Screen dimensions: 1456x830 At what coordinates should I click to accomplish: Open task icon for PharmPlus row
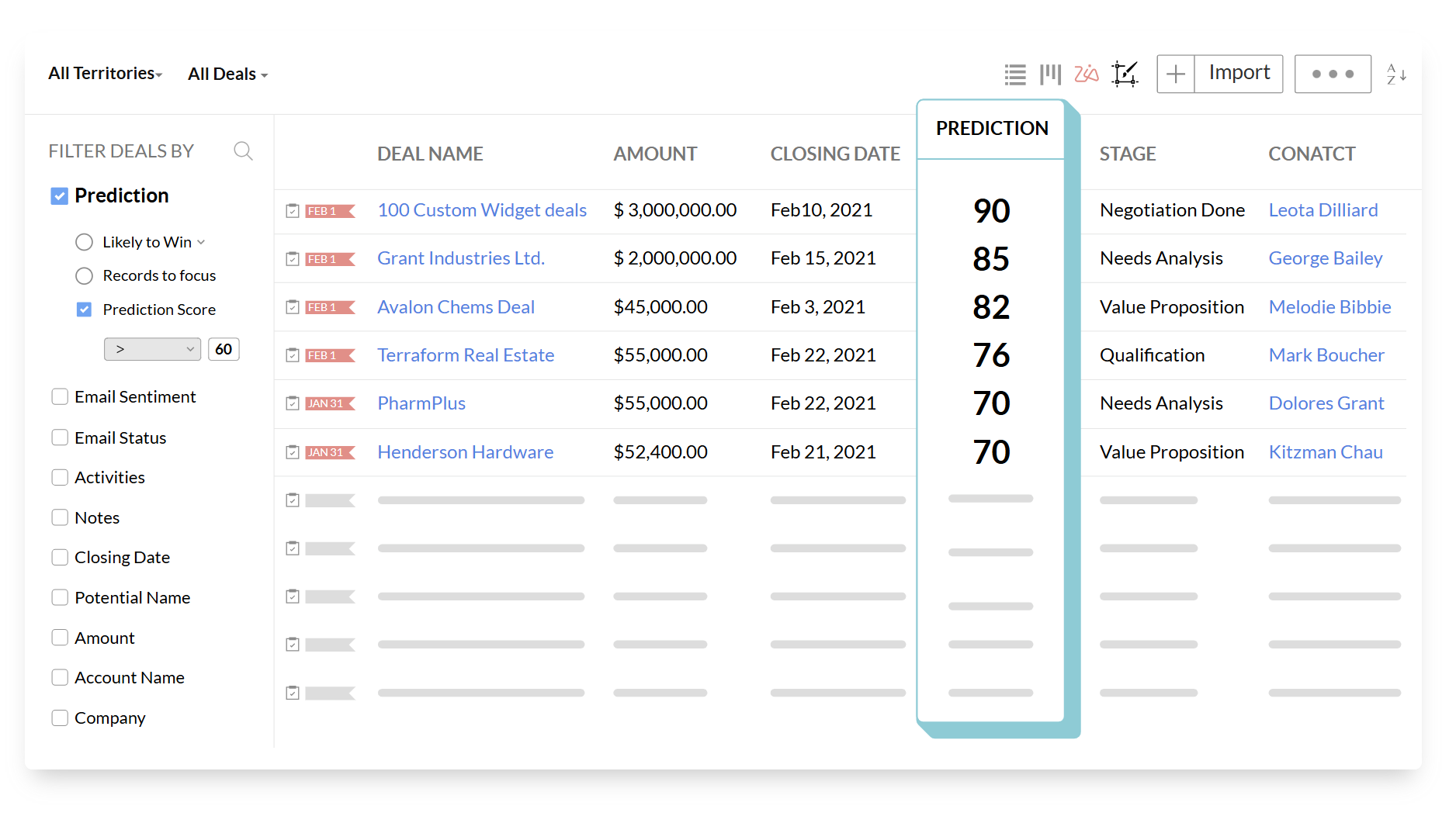pos(293,403)
